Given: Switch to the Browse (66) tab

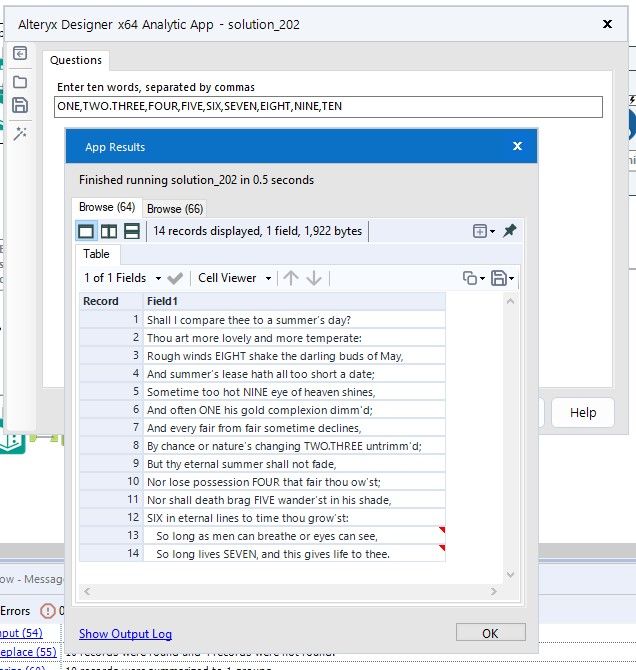Looking at the screenshot, I should (x=175, y=209).
